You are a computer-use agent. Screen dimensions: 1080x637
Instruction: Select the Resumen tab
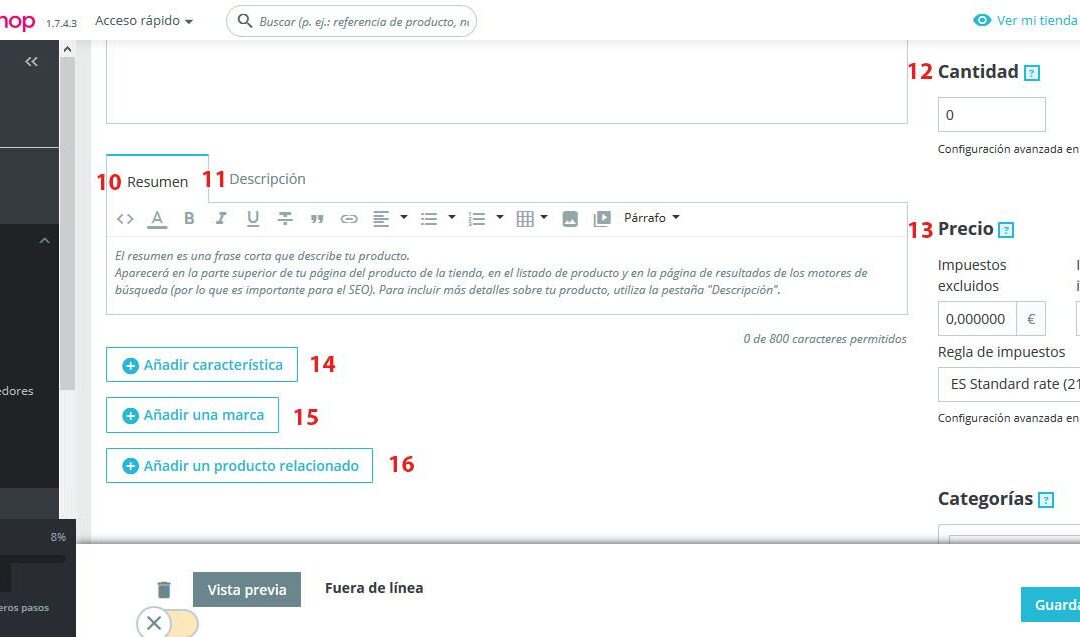pyautogui.click(x=157, y=182)
